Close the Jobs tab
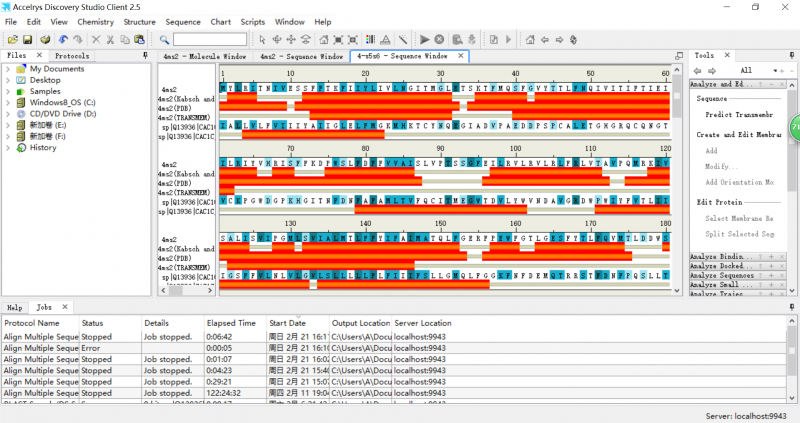Screen dimensions: 800x423 65,307
